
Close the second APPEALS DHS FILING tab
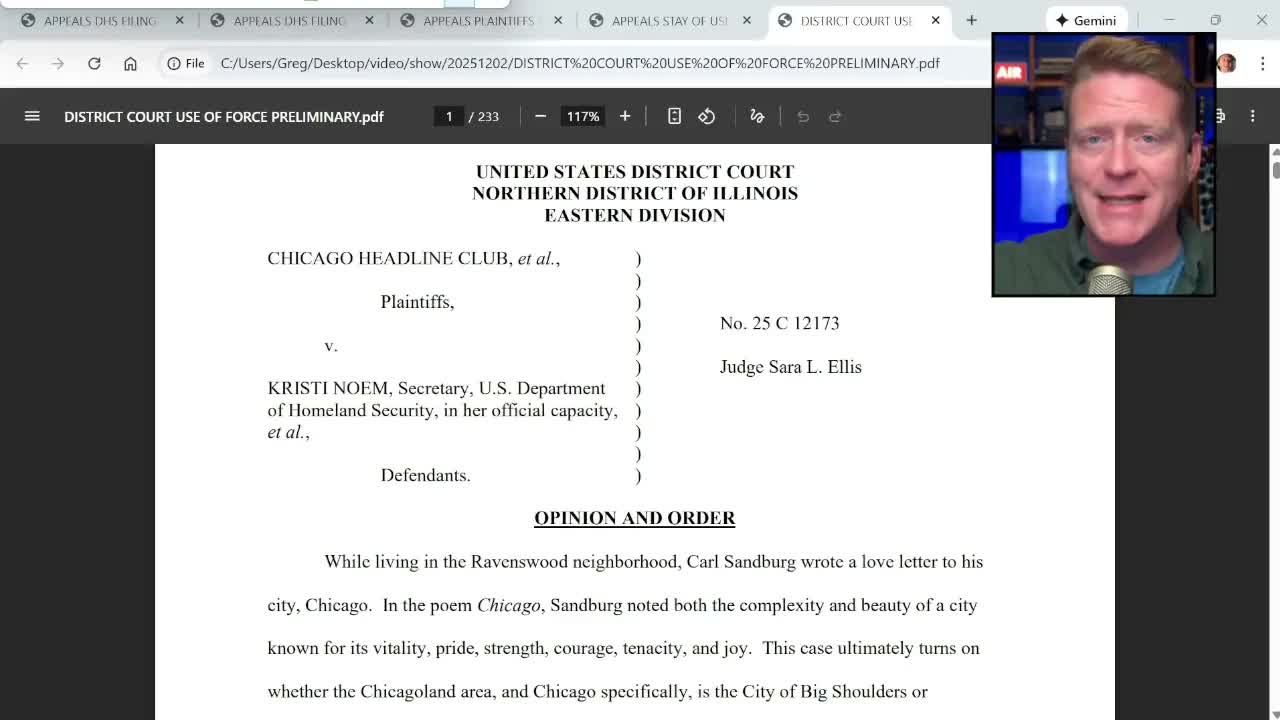[x=369, y=20]
